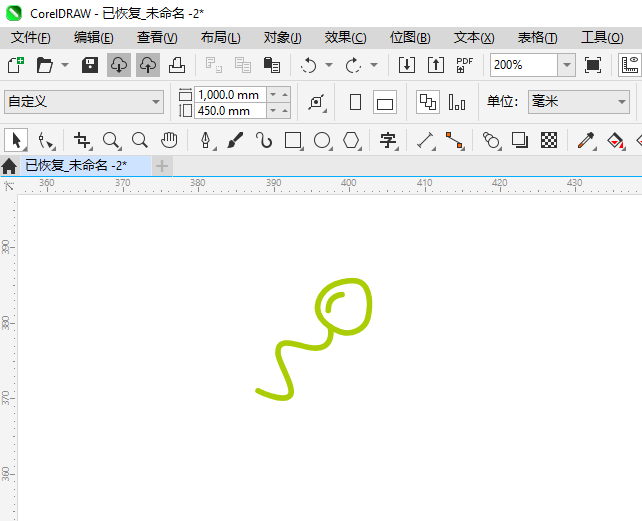Select the Text 字 tool
This screenshot has width=642, height=521.
click(388, 140)
